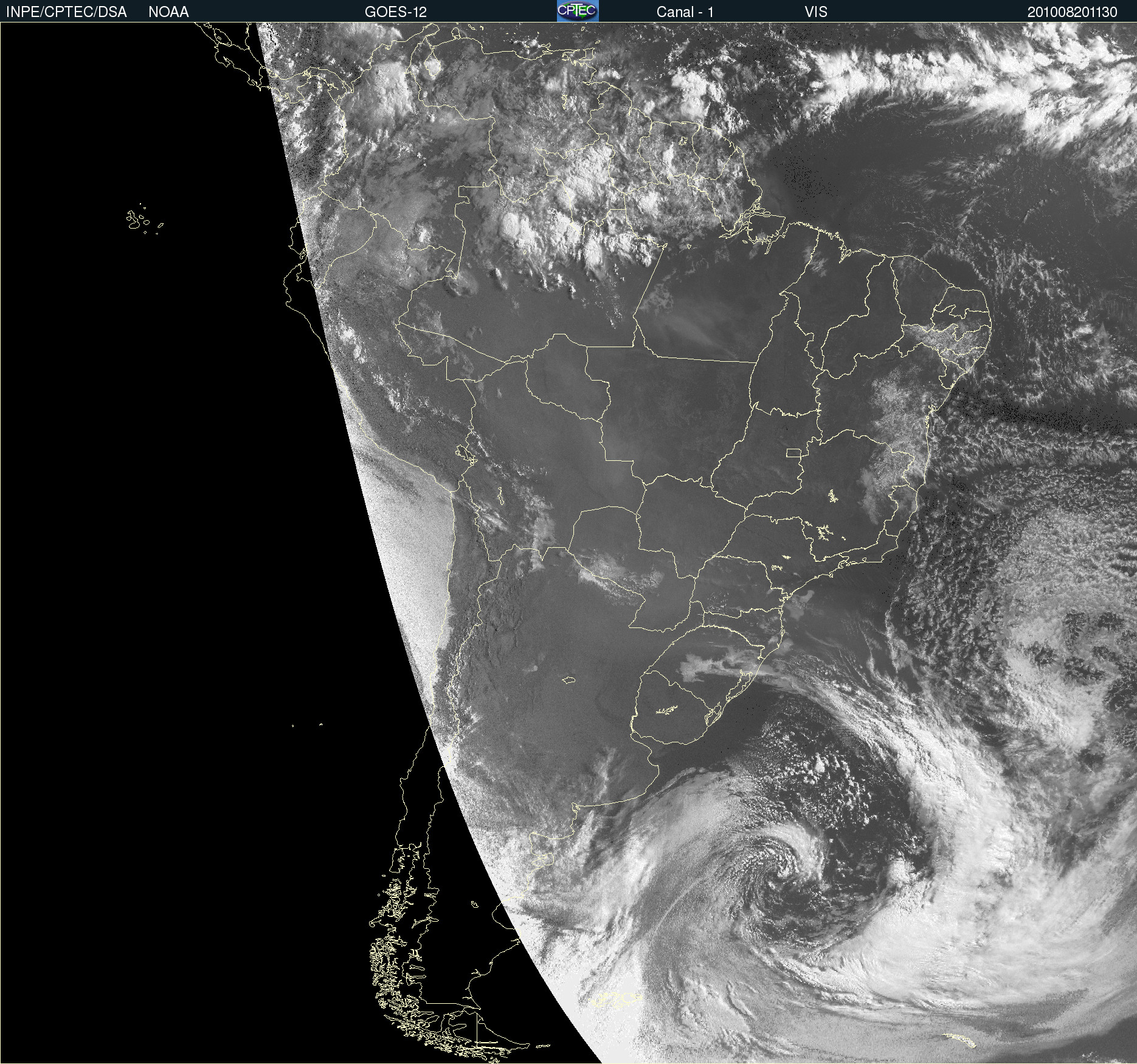1137x1064 pixels.
Task: Click the INPE/CPTEC/DSA header text
Action: [66, 12]
